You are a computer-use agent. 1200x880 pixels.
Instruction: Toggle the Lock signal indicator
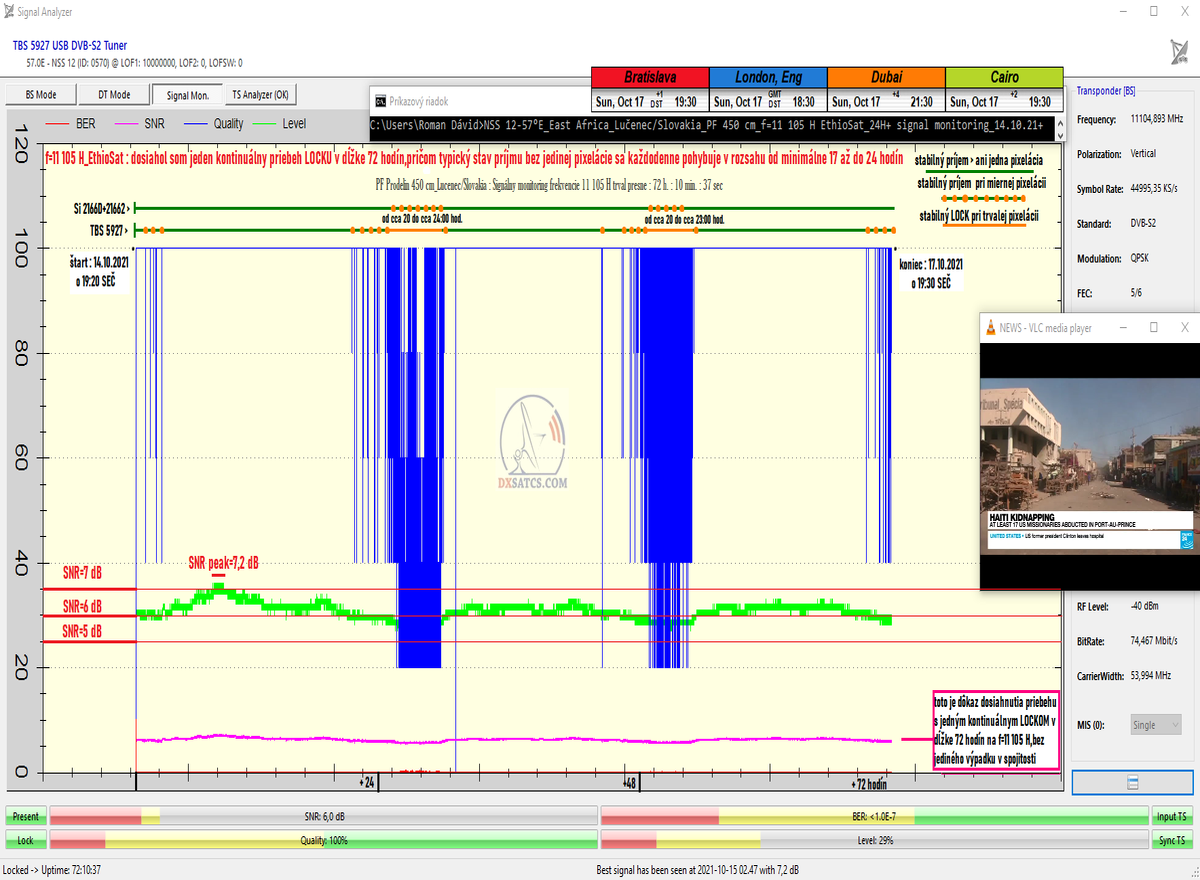pos(25,840)
